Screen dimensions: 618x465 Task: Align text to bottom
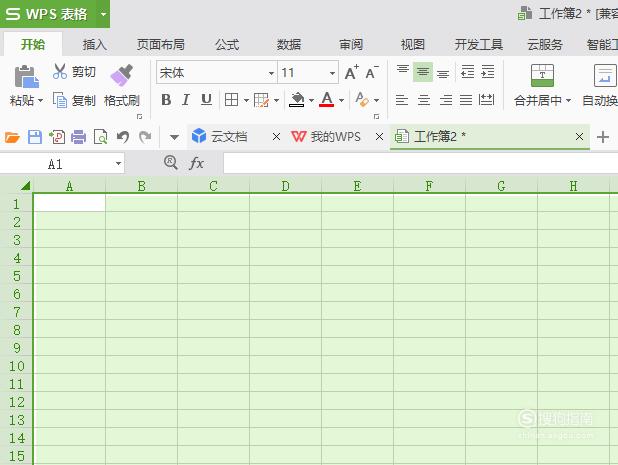coord(443,74)
